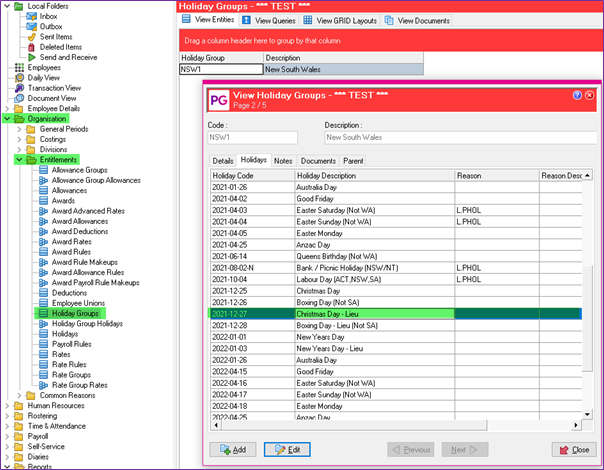The height and width of the screenshot is (470, 604).
Task: Switch to the Parent tab
Action: pos(353,160)
